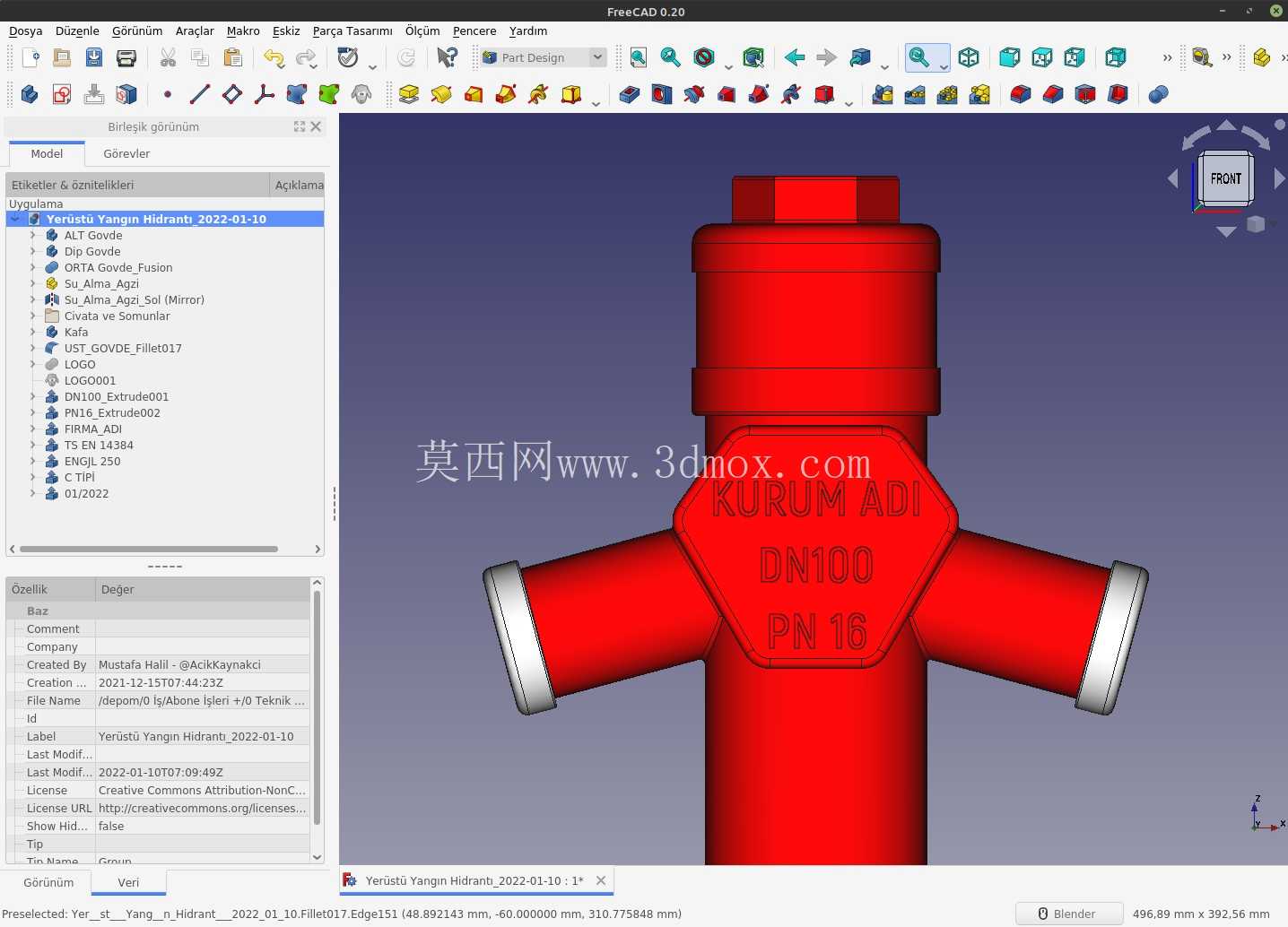Click the Show Hidden 'false' value
1288x927 pixels.
[203, 826]
